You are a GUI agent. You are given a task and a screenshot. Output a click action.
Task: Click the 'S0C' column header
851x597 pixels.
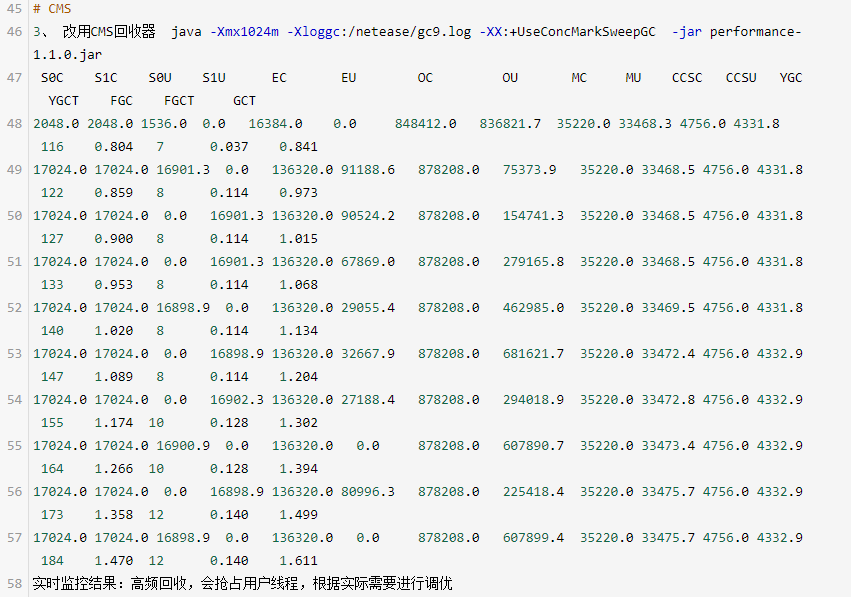pos(52,78)
